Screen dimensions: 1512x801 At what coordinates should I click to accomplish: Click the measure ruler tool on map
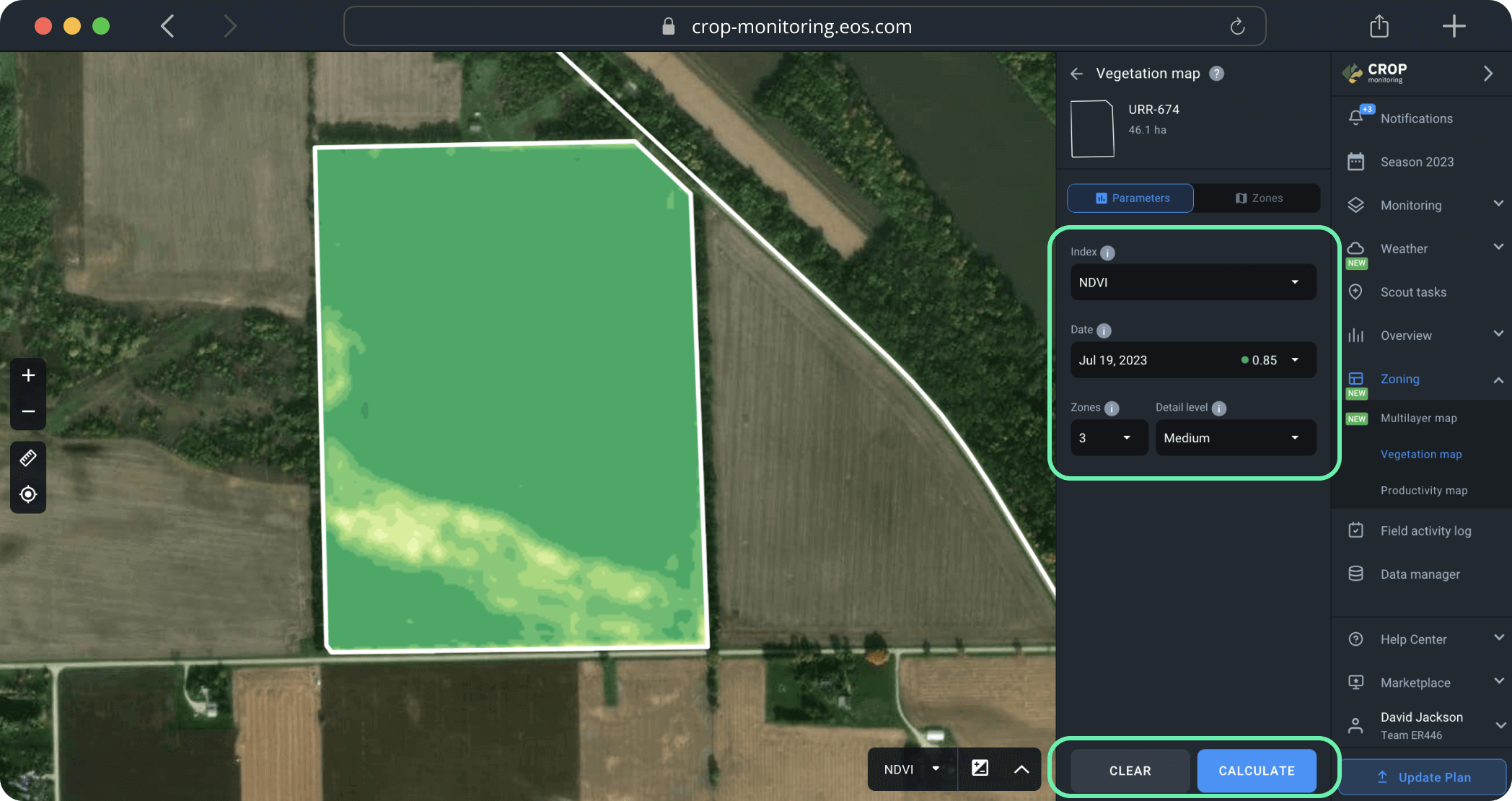tap(28, 458)
